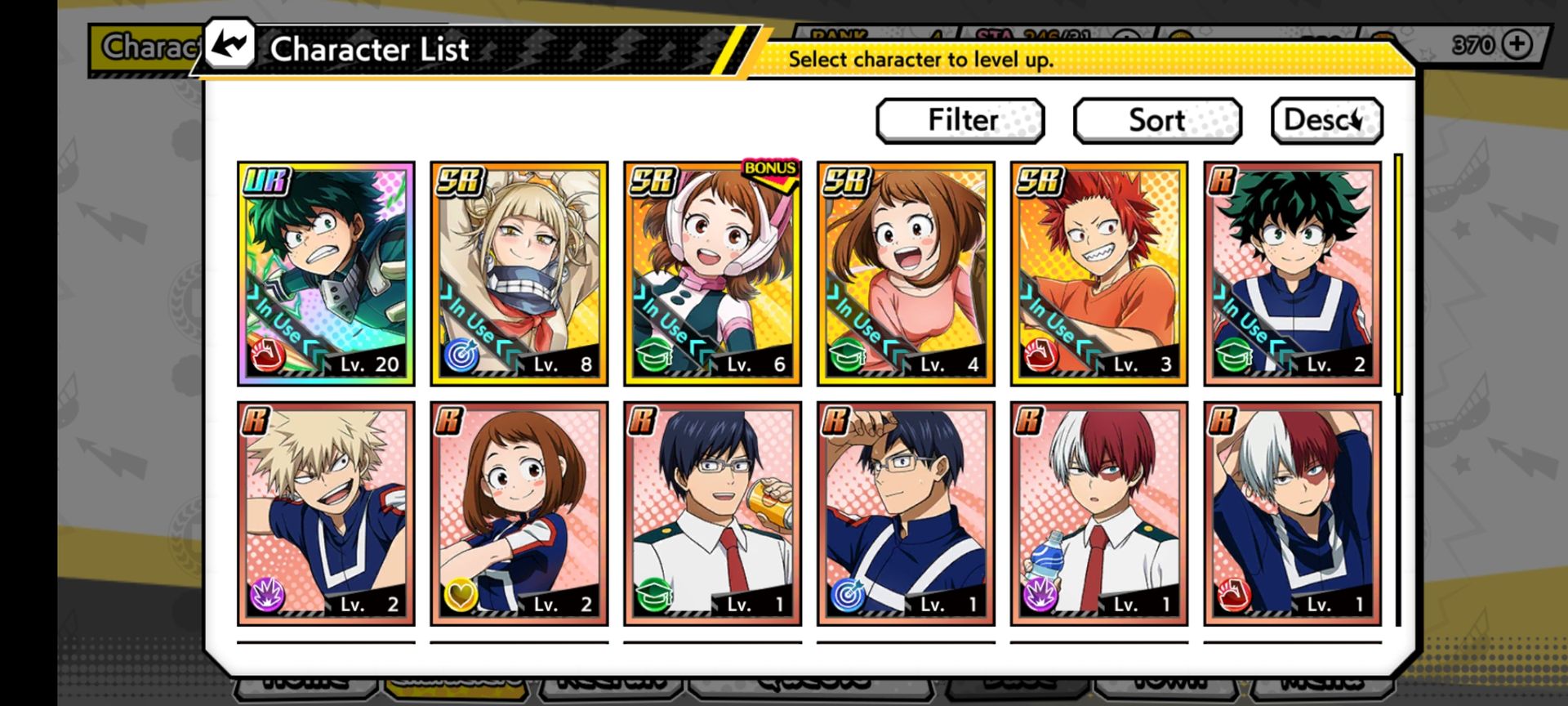Tap the green graduation cap on Iida card
The height and width of the screenshot is (706, 1568).
[x=653, y=595]
